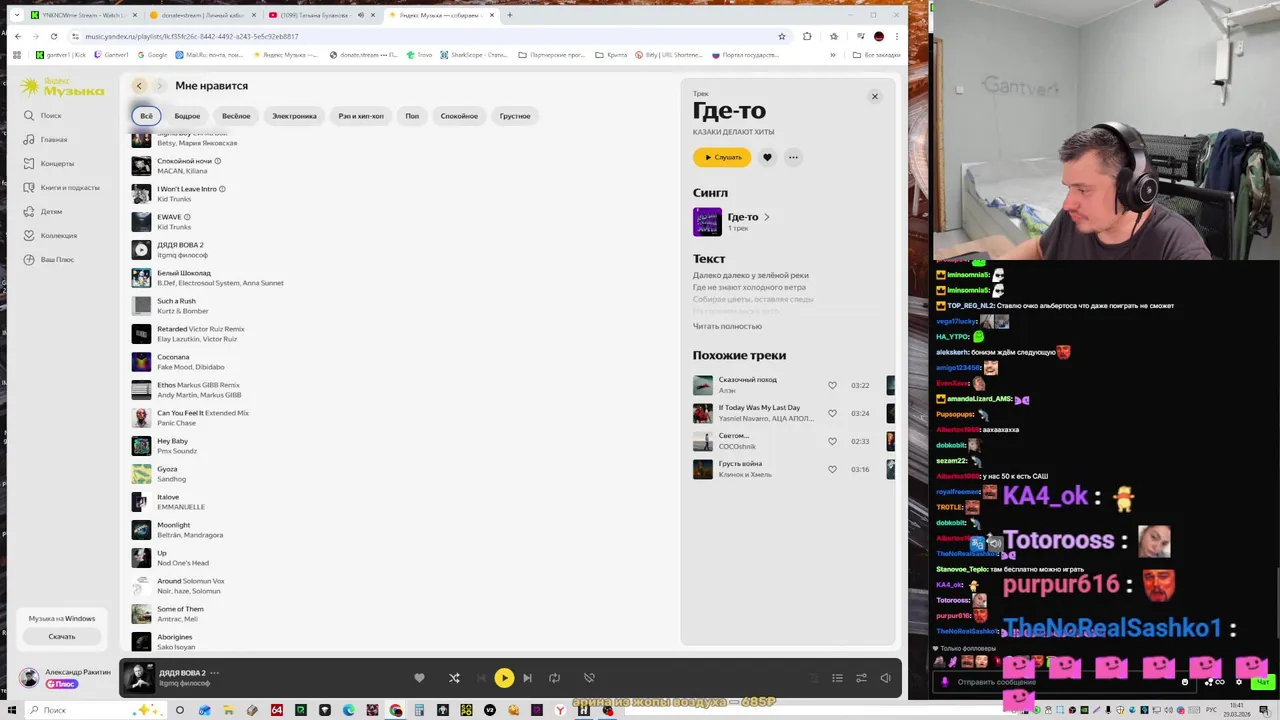
Task: Click the Слушать button for Где-то
Action: coord(722,157)
